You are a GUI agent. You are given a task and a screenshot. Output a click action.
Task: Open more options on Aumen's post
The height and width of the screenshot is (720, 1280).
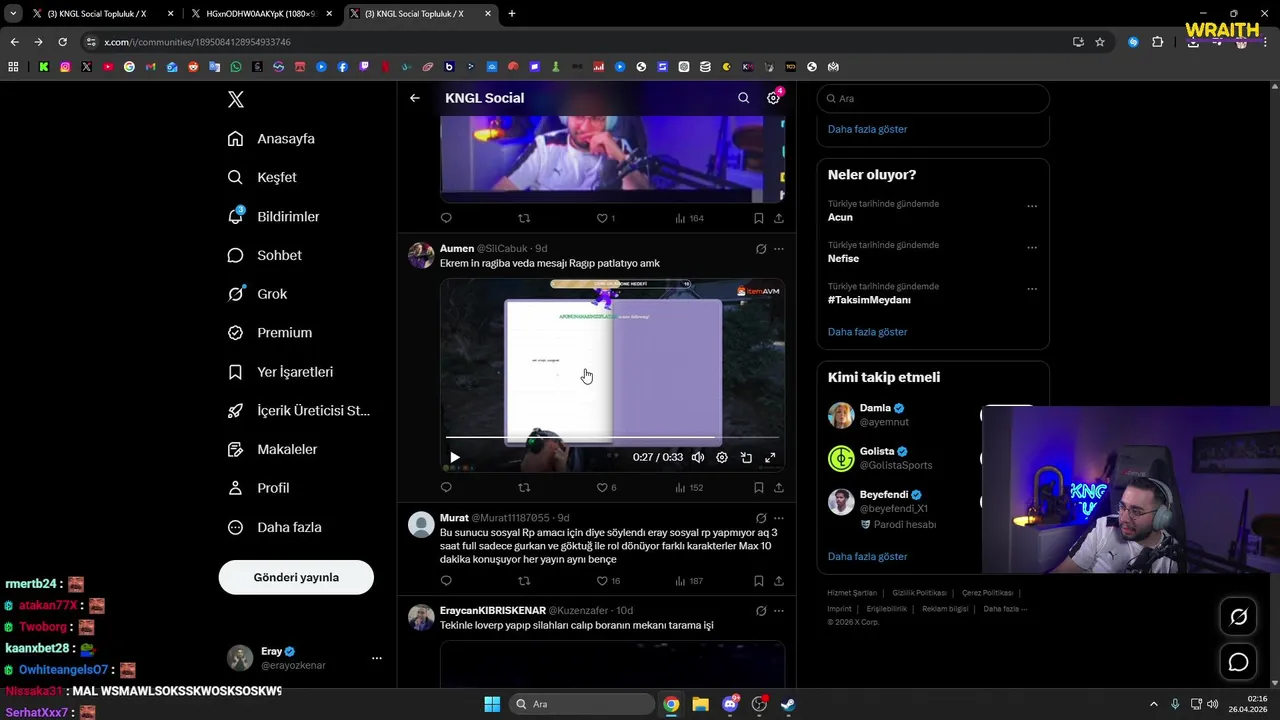coord(779,249)
